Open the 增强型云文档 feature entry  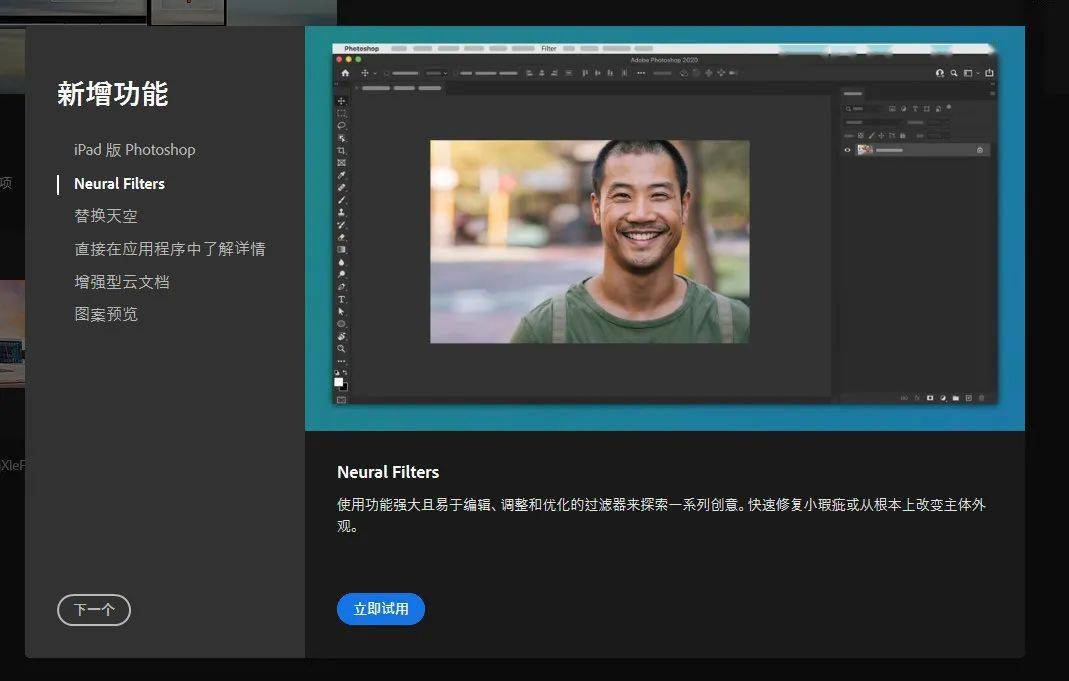point(121,282)
